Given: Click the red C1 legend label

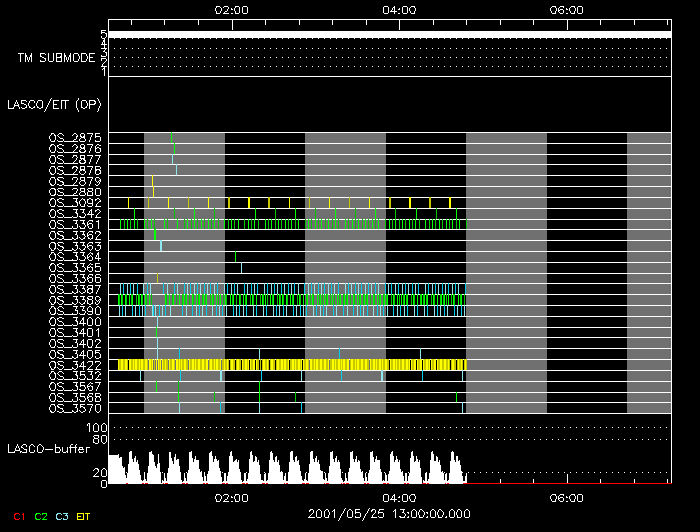Looking at the screenshot, I should [19, 515].
